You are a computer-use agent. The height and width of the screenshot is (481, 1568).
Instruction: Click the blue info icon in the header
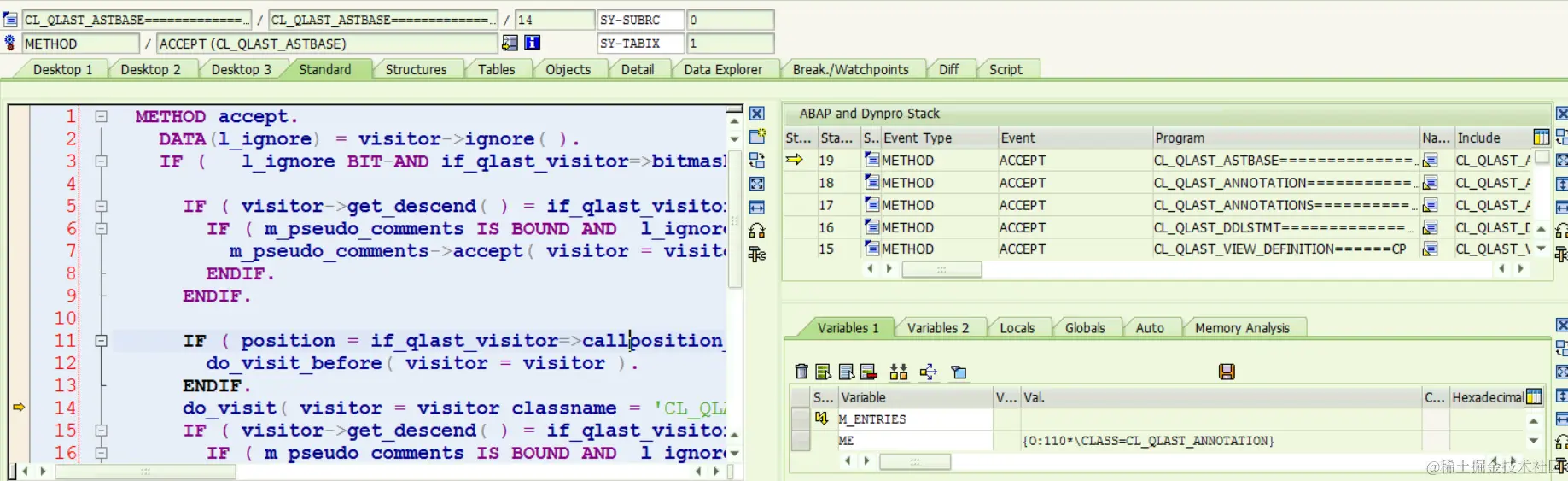coord(533,43)
